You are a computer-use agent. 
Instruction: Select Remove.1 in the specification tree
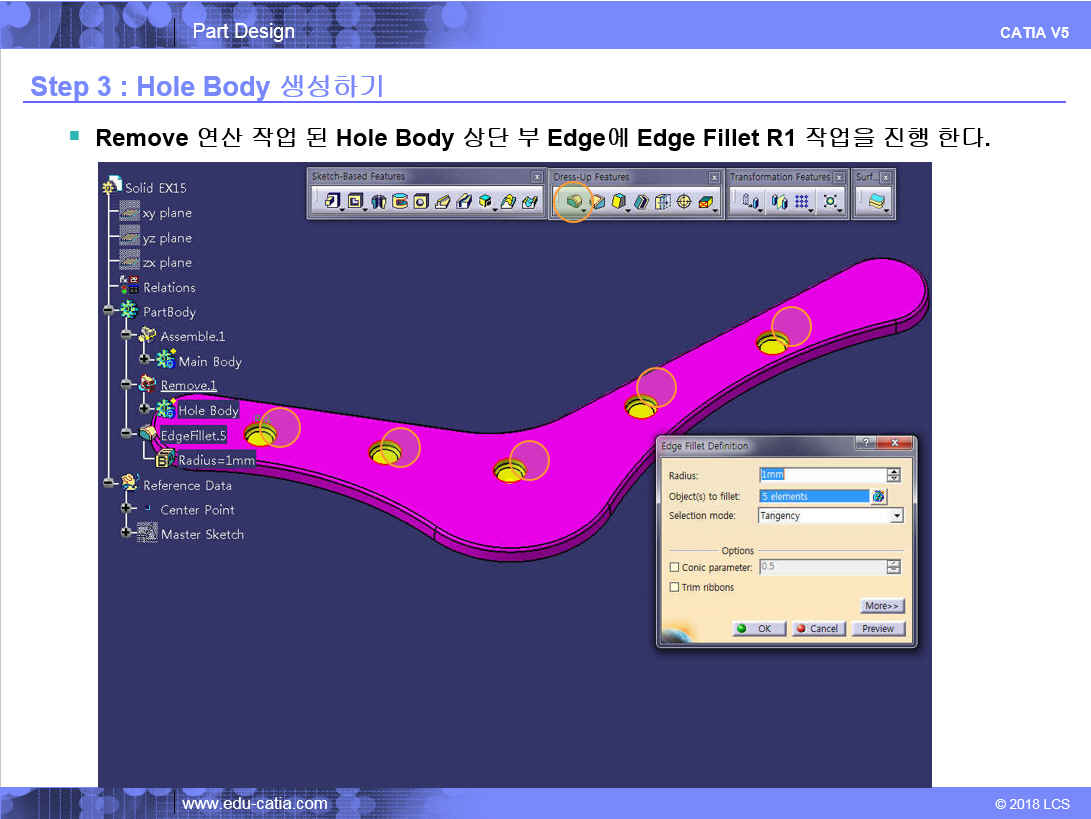tap(188, 385)
